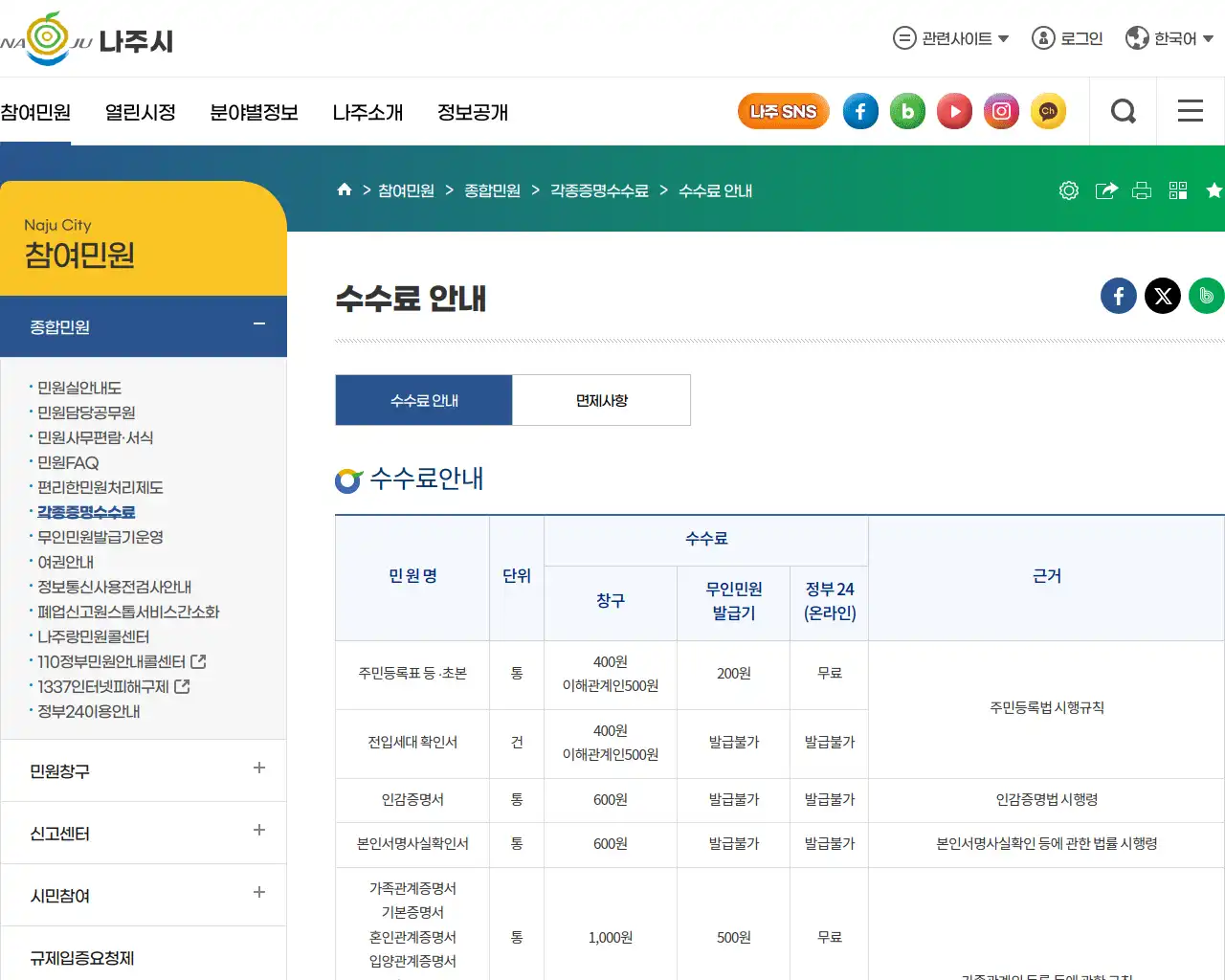
Task: Print this page with printer icon
Action: click(x=1142, y=190)
